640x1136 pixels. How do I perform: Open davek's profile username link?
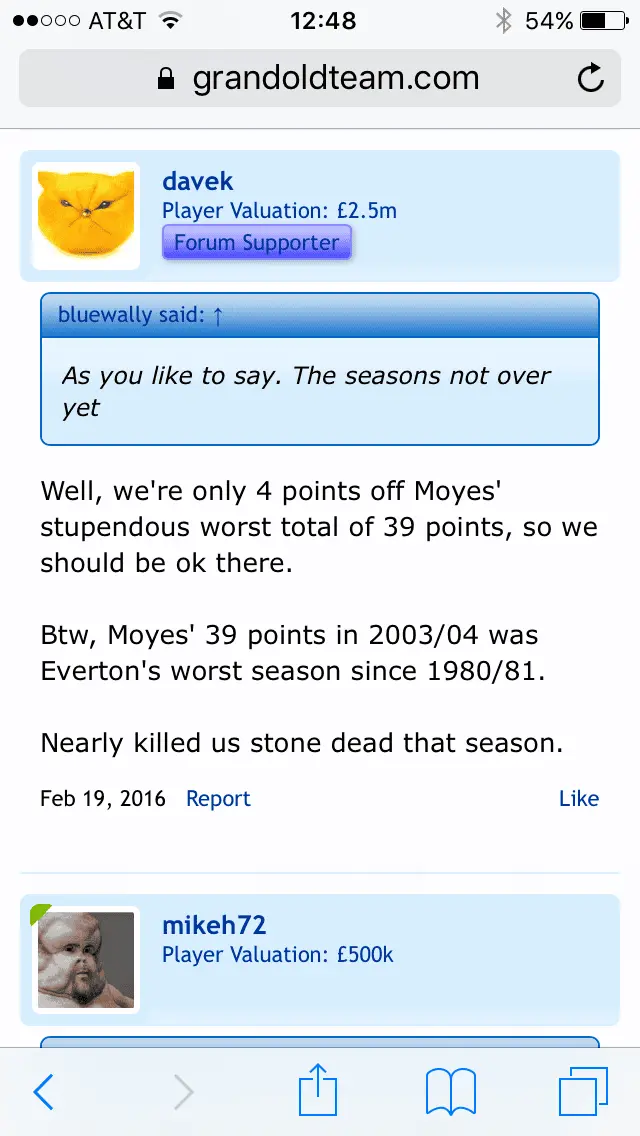pos(198,181)
